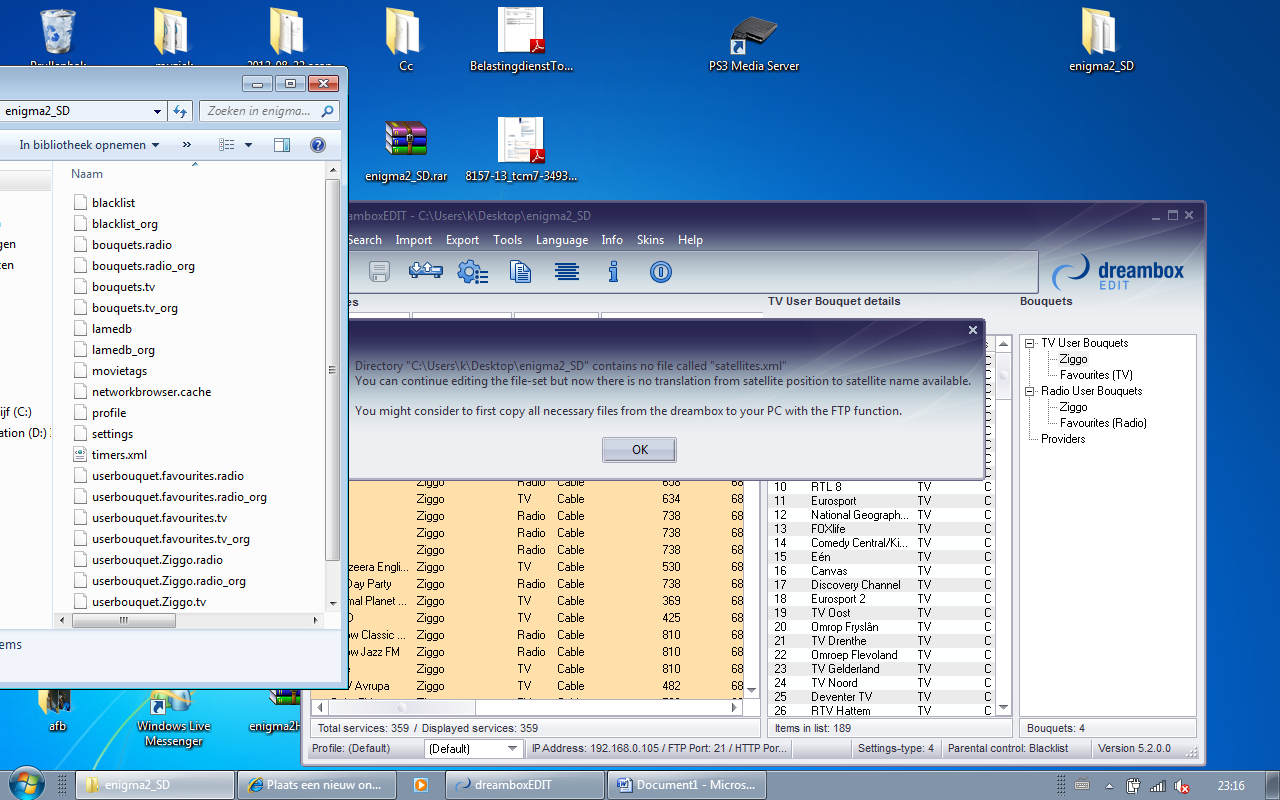Click the 'Zoeken in enigma...' search field
1280x800 pixels.
tap(270, 111)
